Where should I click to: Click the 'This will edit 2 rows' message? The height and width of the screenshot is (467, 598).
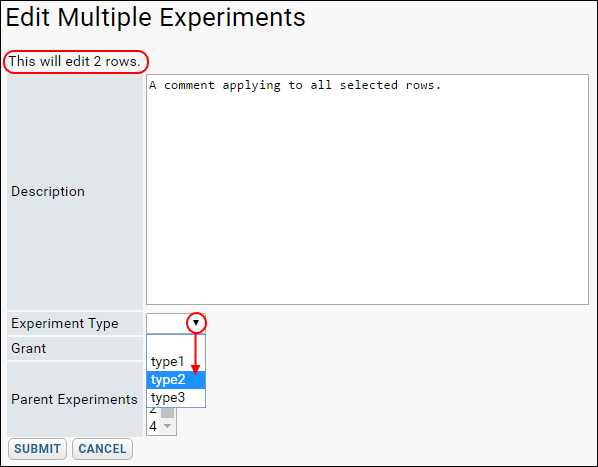pyautogui.click(x=75, y=61)
